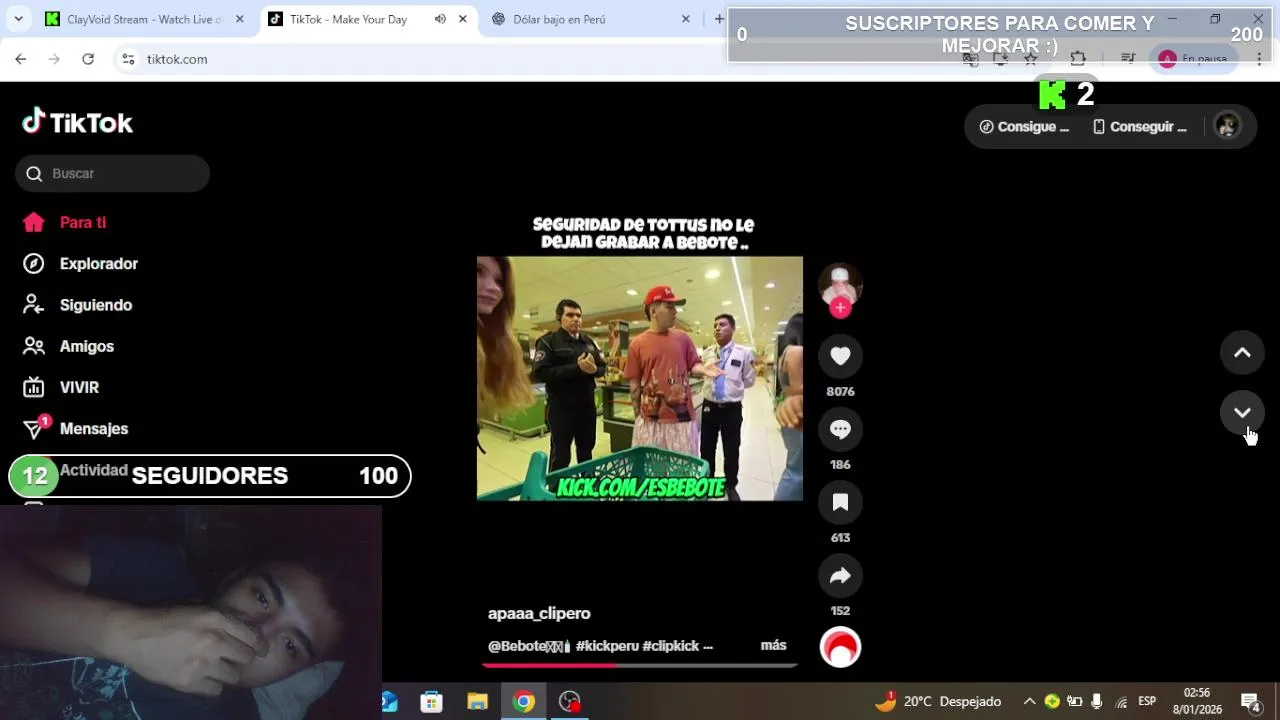Click the microphone tray icon

1097,701
